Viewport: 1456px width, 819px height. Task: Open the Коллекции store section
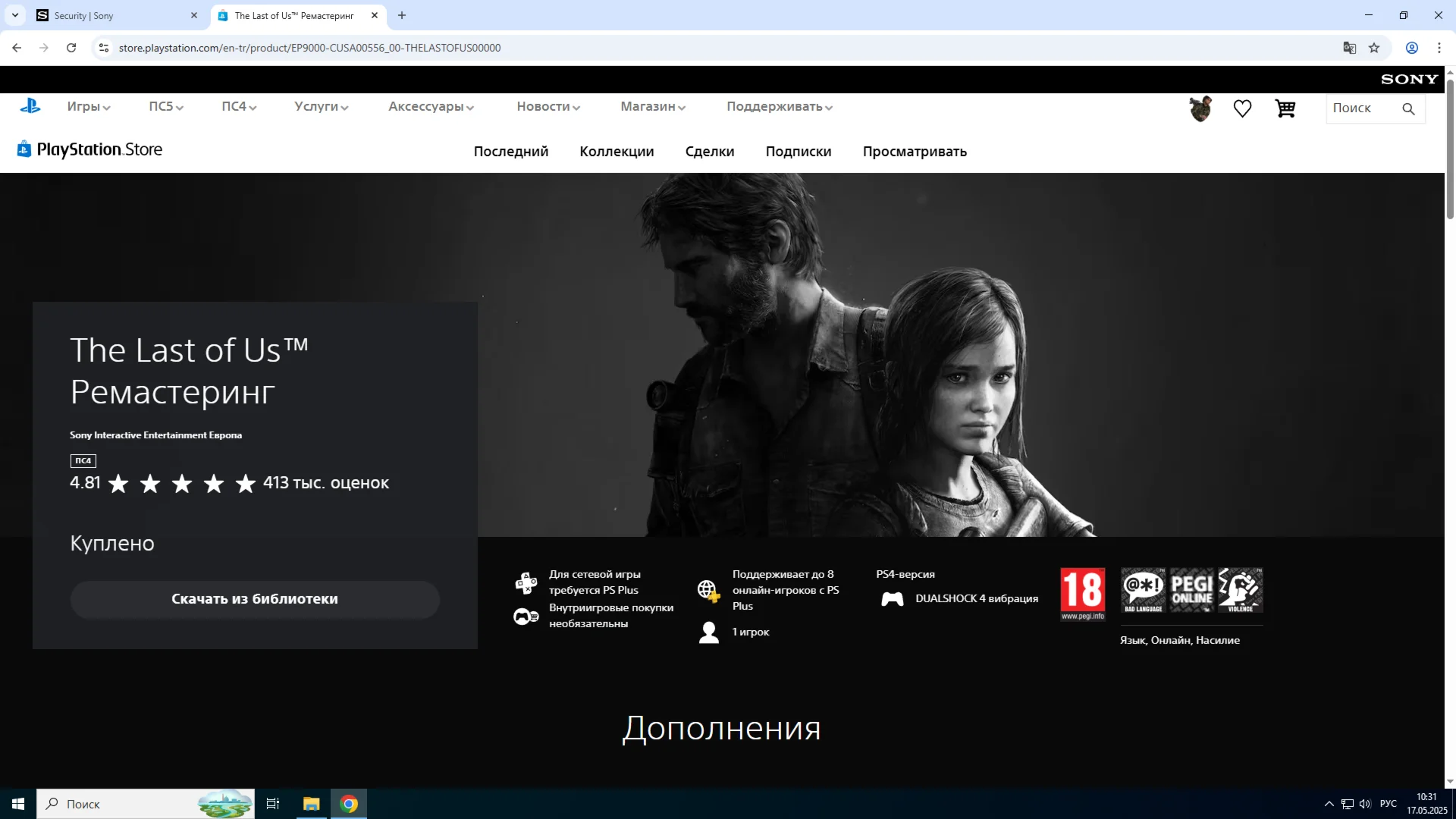click(617, 152)
